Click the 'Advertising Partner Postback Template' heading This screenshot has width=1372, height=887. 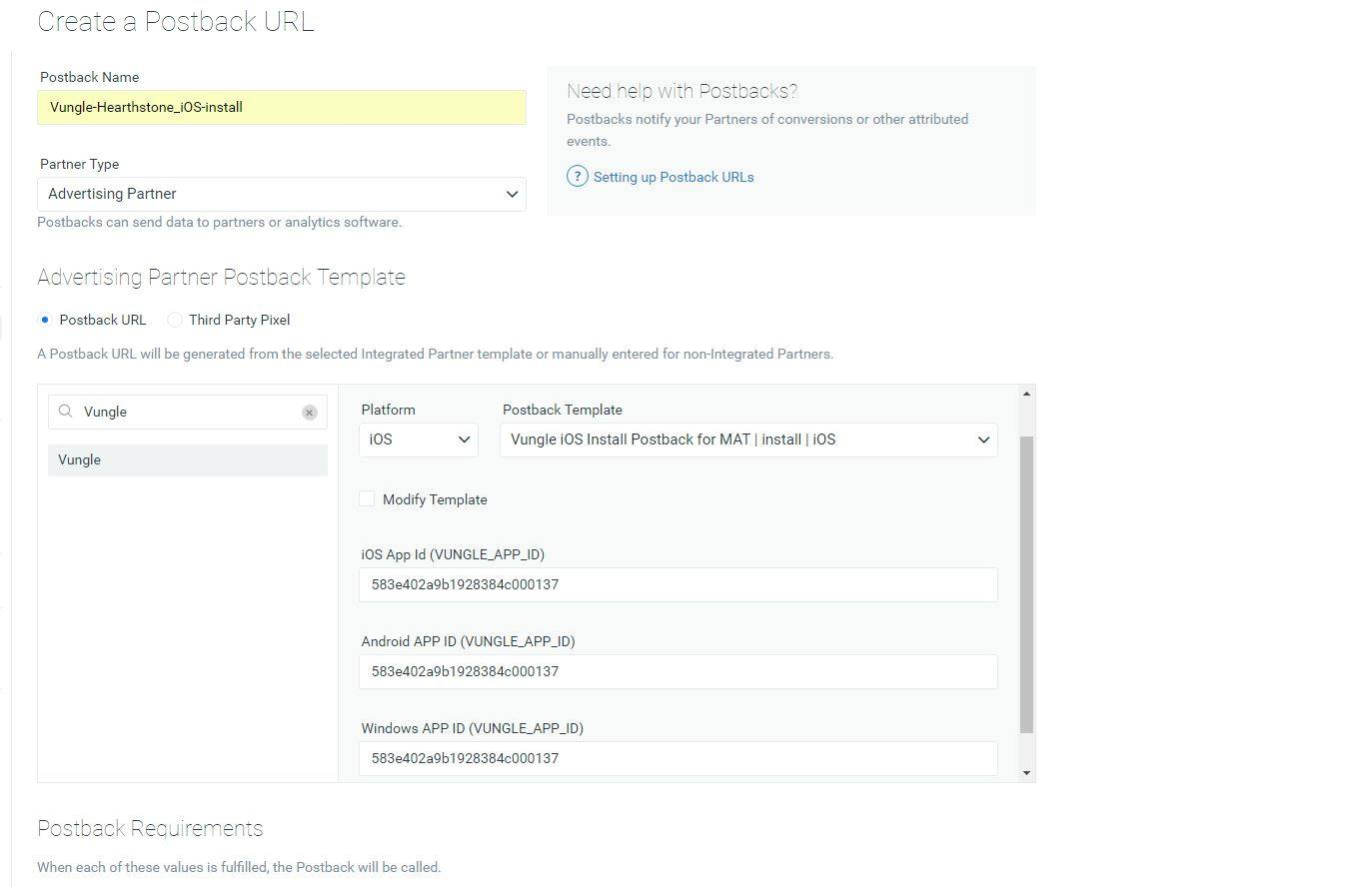coord(221,278)
